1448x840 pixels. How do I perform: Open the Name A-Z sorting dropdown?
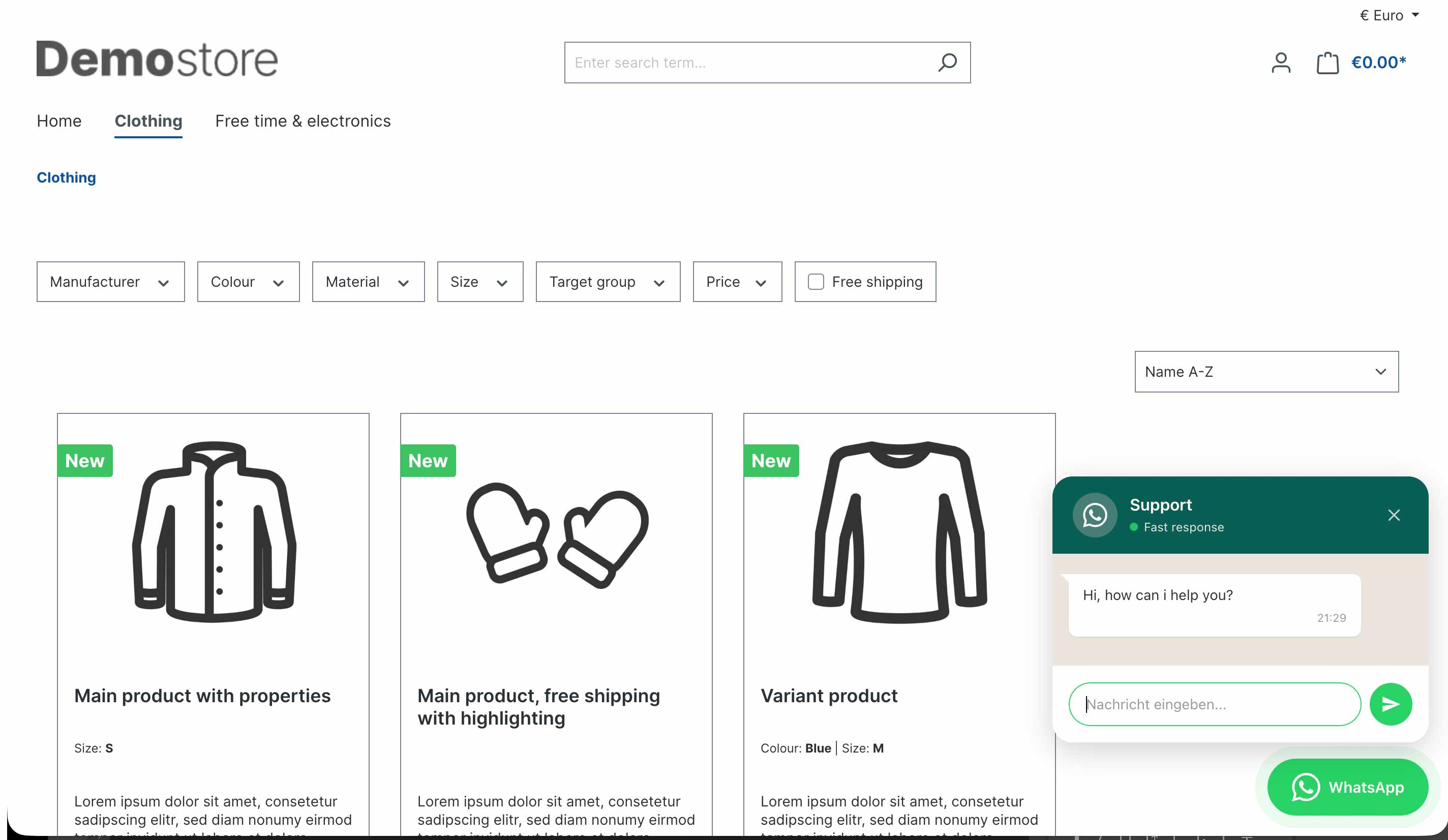[1266, 372]
